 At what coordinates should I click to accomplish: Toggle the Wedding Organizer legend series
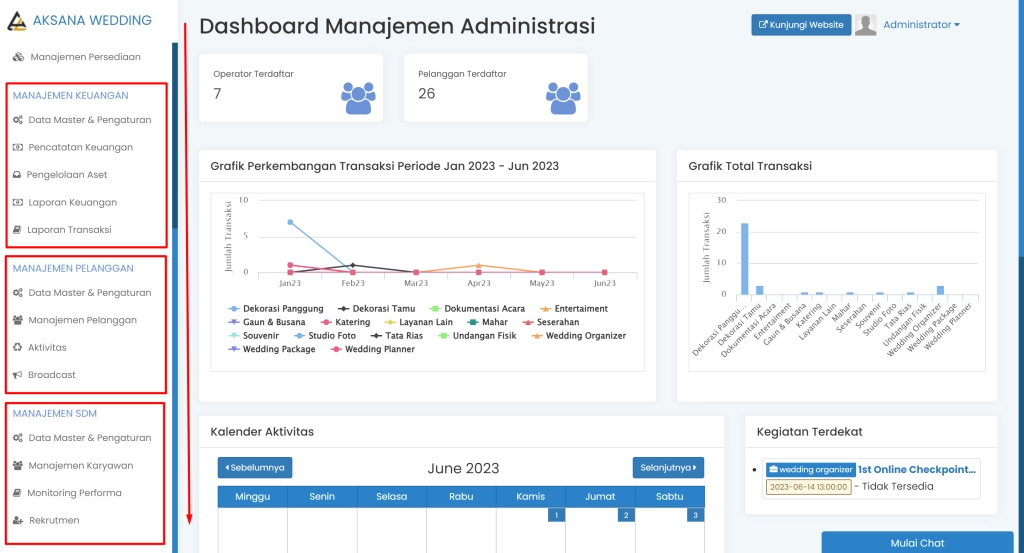pyautogui.click(x=585, y=336)
